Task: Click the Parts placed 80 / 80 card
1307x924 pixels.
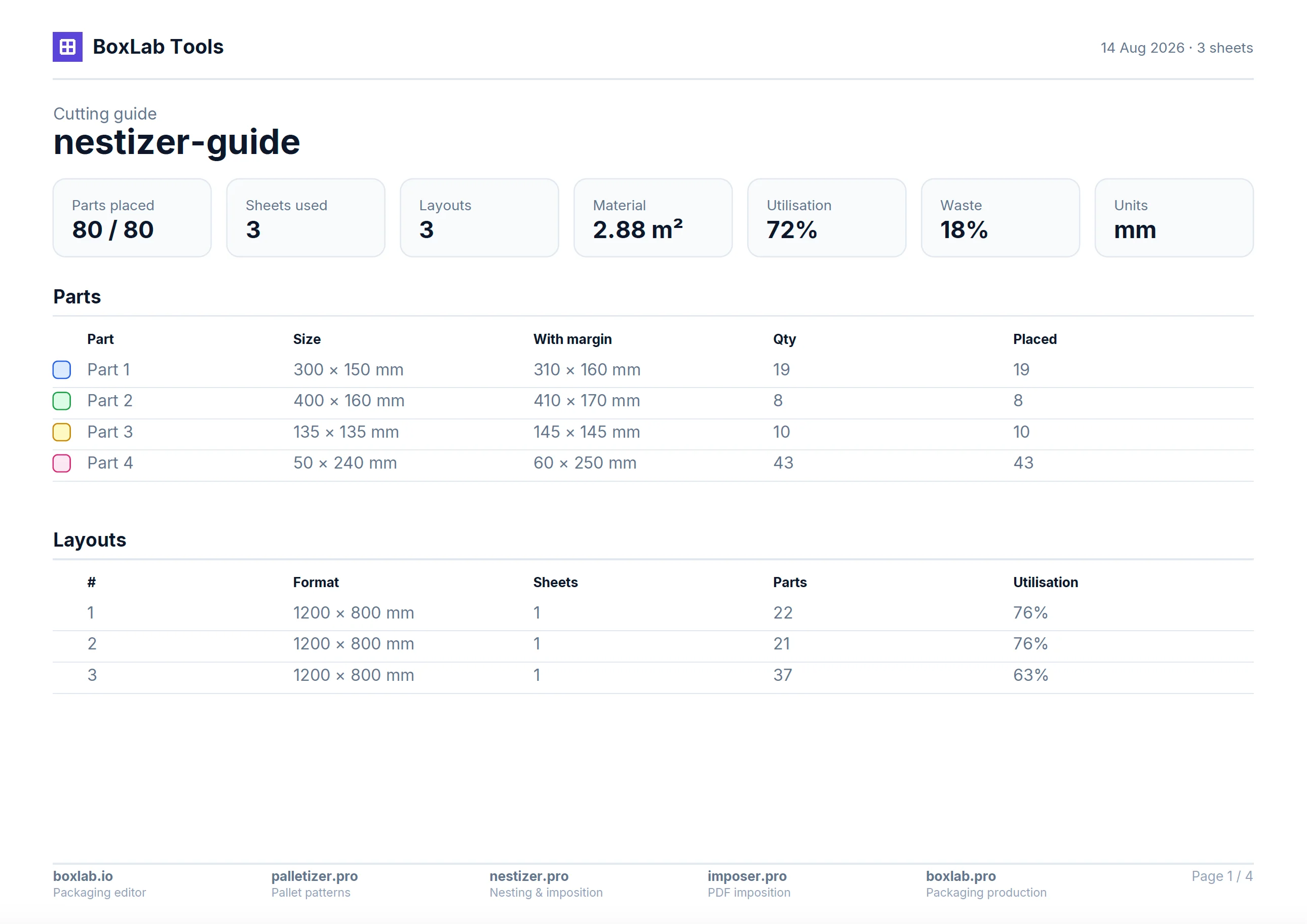Action: tap(132, 217)
